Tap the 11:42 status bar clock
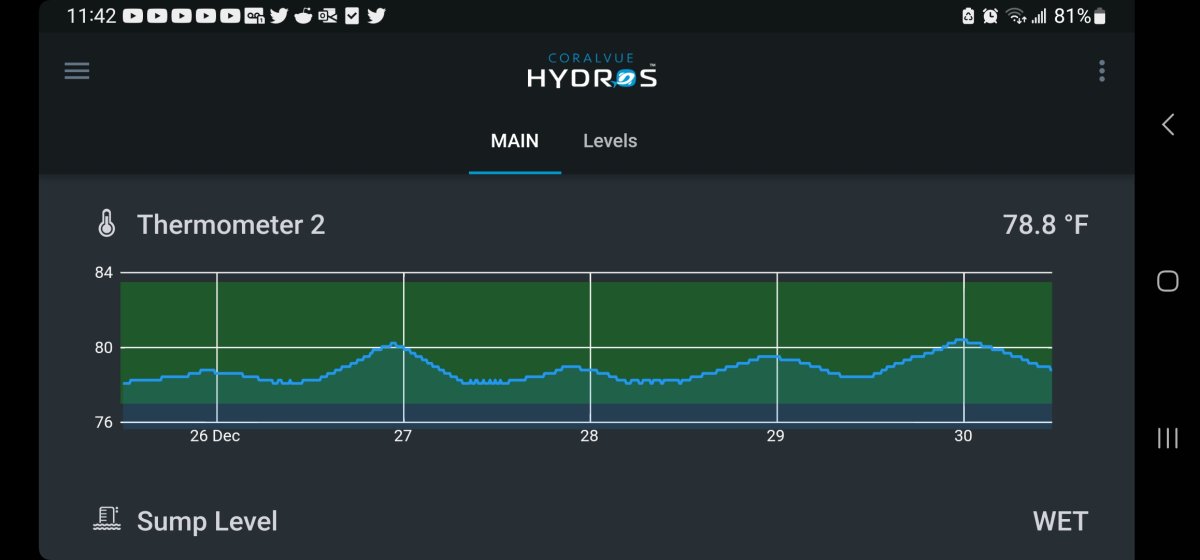 click(x=92, y=16)
